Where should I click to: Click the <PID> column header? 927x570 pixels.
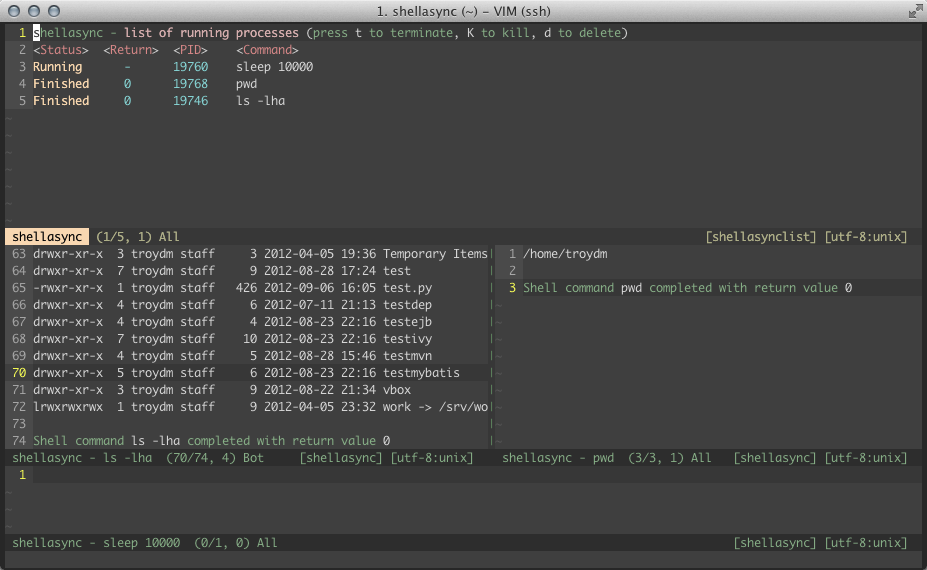click(190, 50)
